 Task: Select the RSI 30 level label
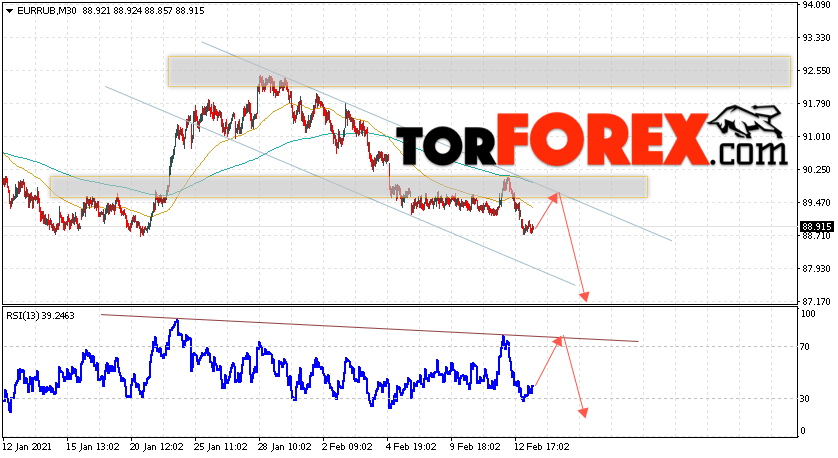click(806, 399)
